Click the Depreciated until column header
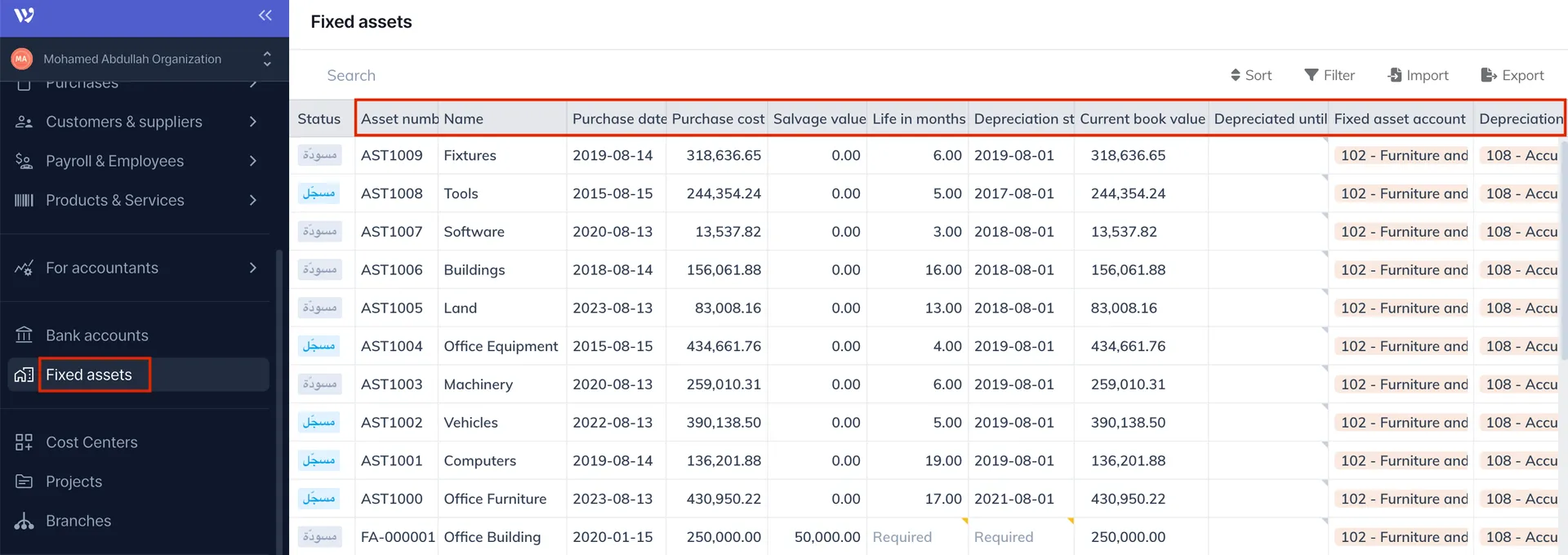The width and height of the screenshot is (1568, 555). pos(1268,118)
